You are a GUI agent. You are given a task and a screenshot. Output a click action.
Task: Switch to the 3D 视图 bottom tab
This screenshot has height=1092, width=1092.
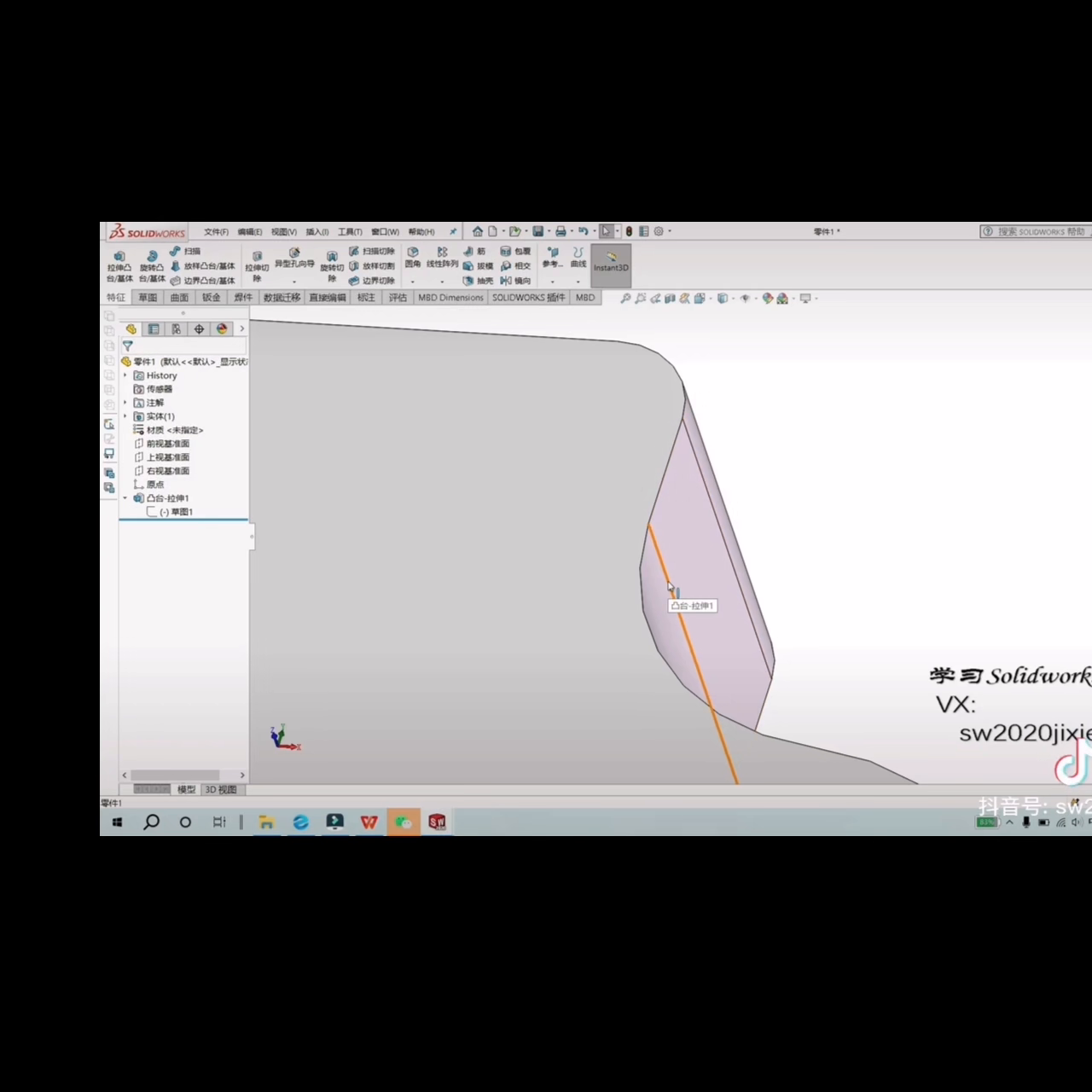221,790
